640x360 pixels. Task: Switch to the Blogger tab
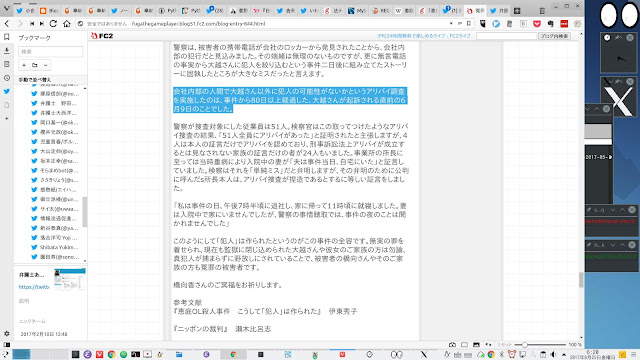pos(49,11)
